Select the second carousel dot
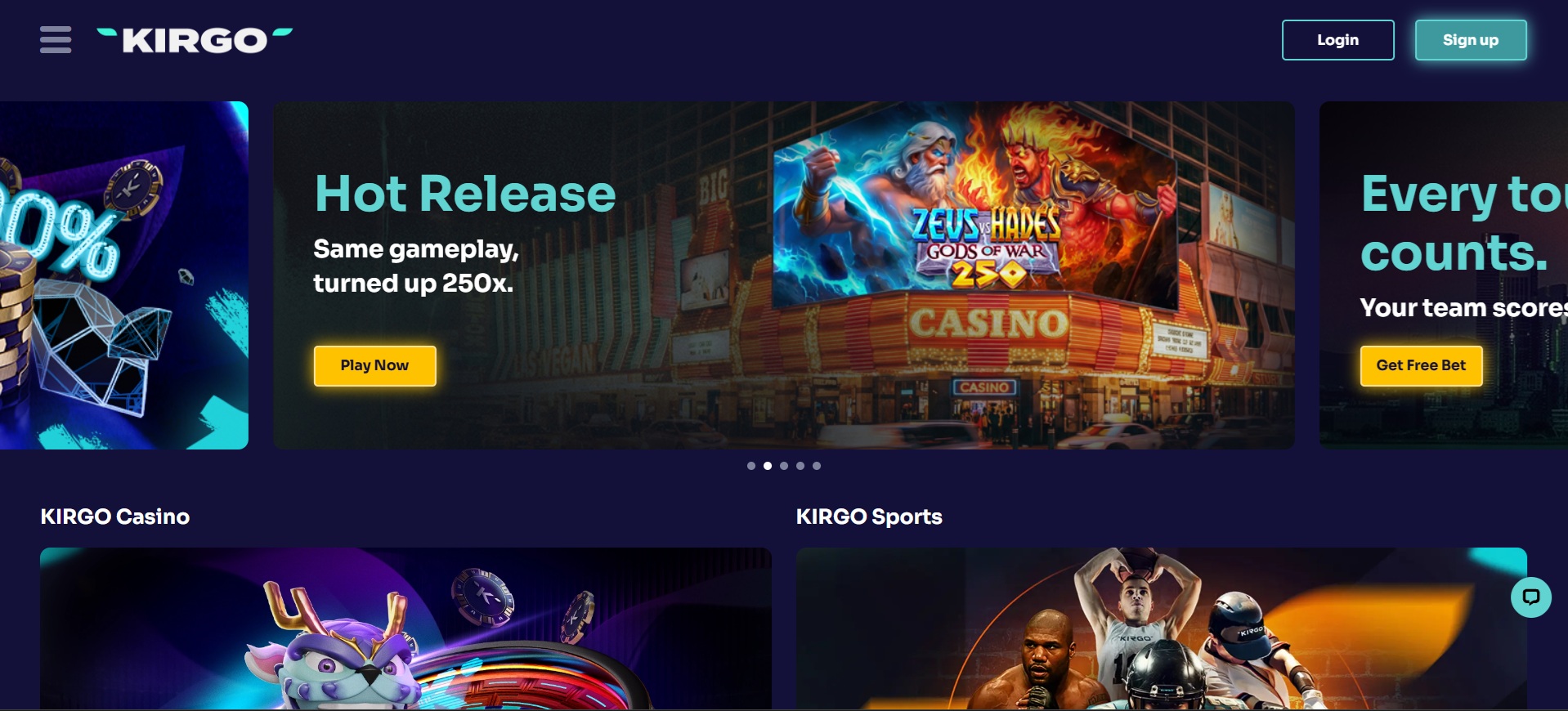 coord(768,466)
